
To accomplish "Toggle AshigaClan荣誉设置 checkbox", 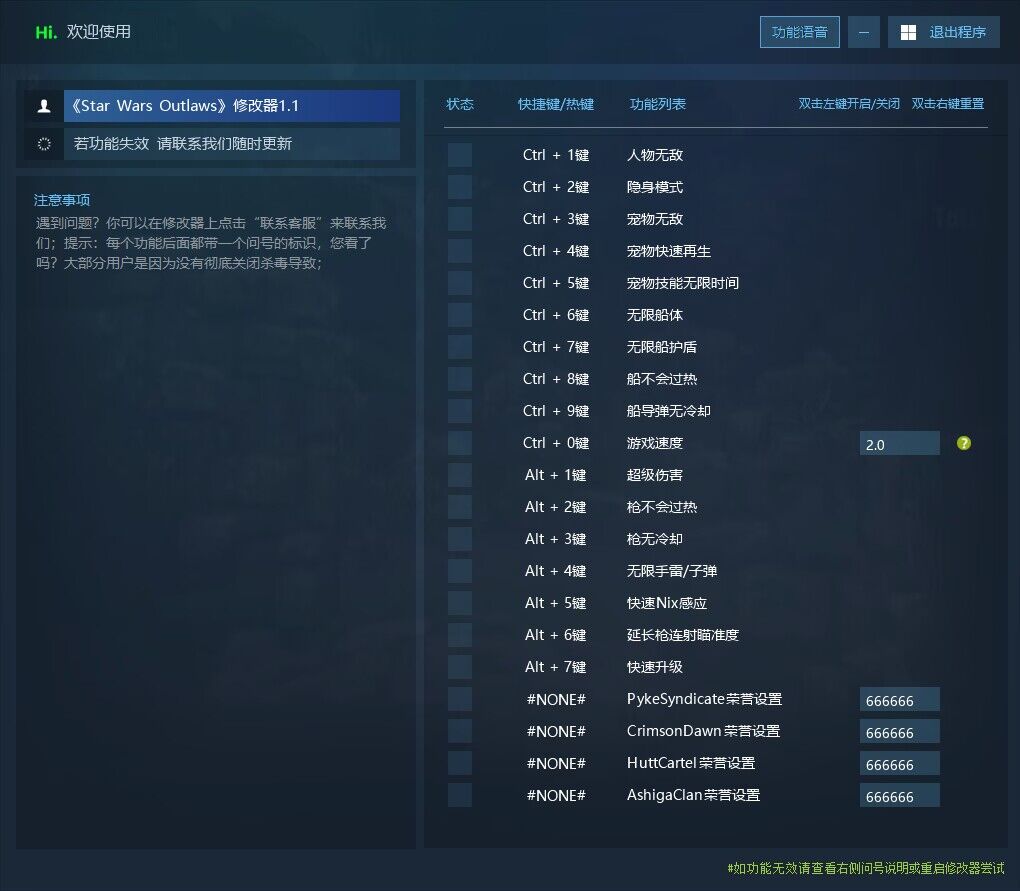I will (x=460, y=795).
